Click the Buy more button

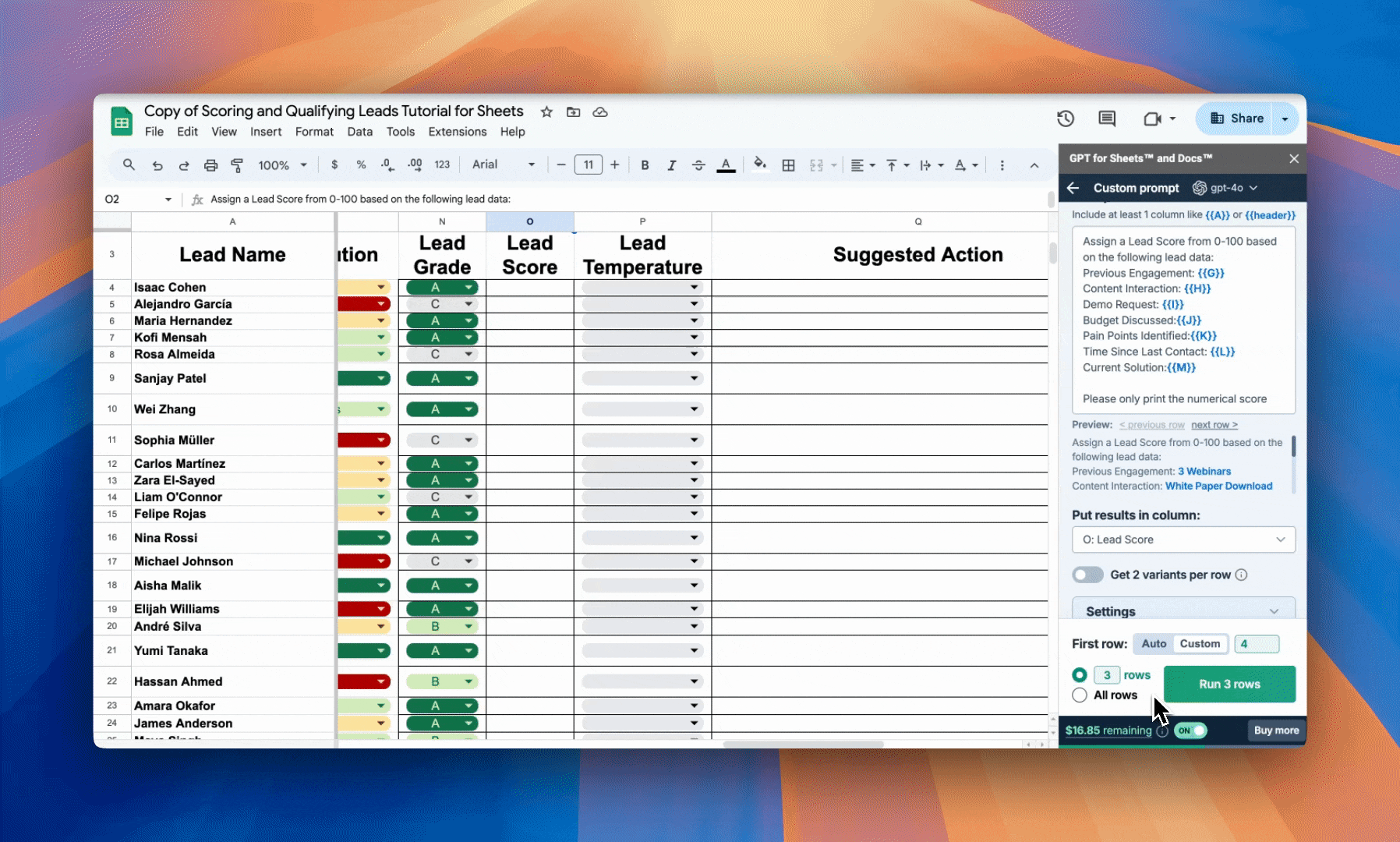(1276, 731)
